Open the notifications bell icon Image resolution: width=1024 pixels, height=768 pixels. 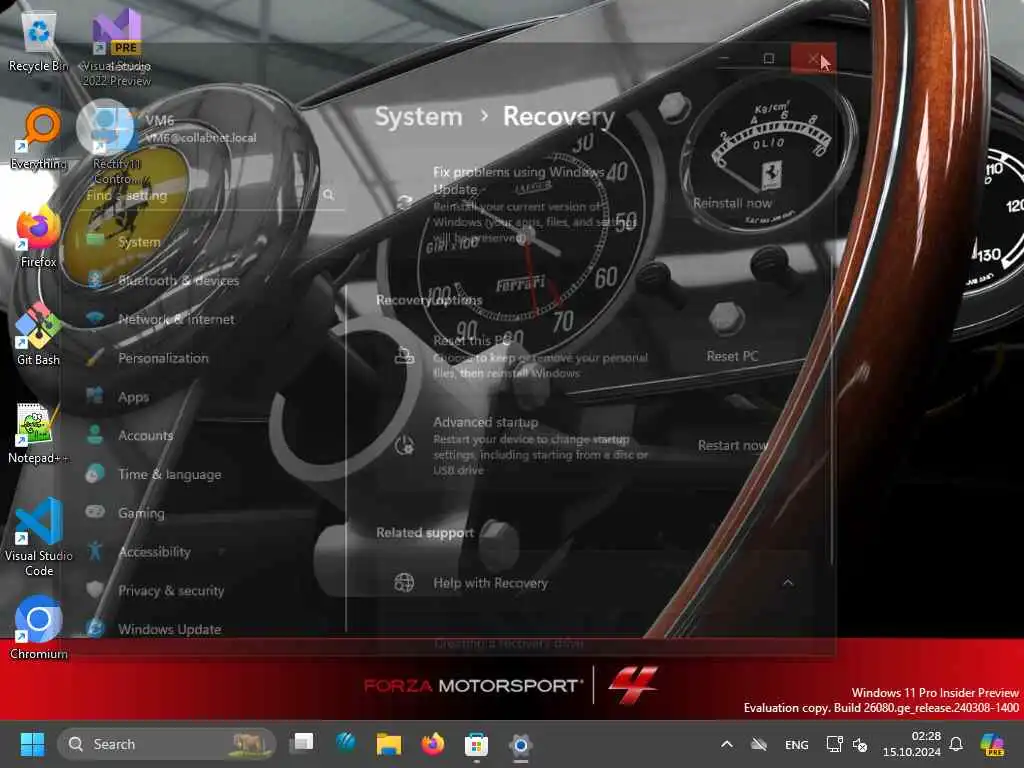click(x=956, y=744)
